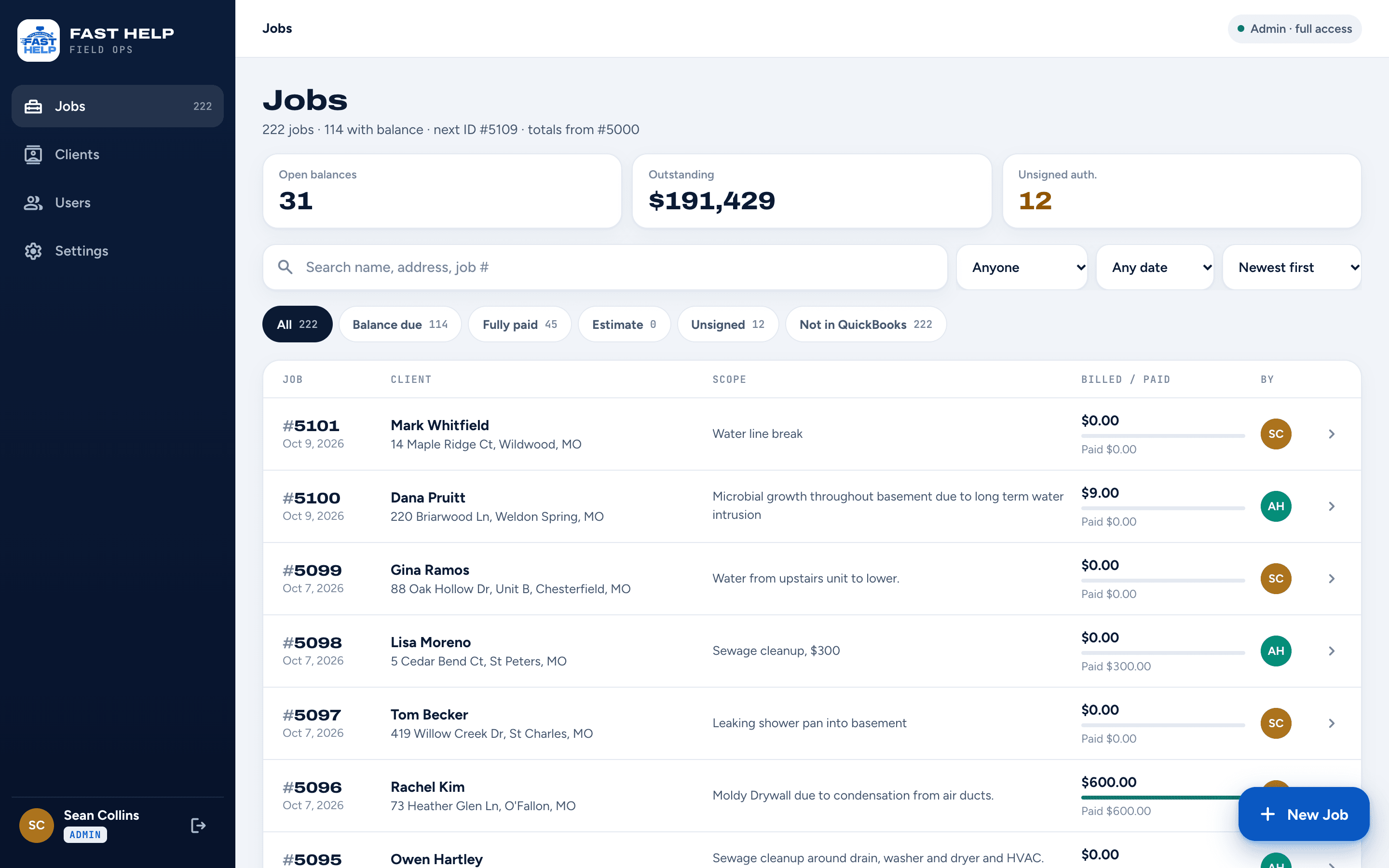Show Unsigned 12 jobs
This screenshot has width=1389, height=868.
point(728,325)
